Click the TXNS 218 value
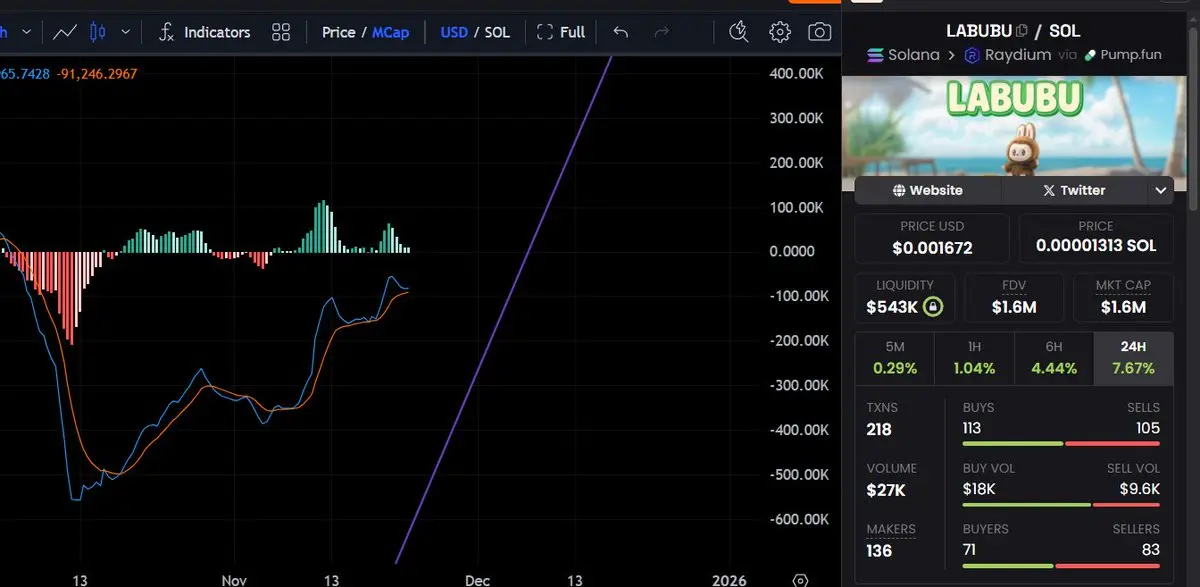The height and width of the screenshot is (587, 1200). click(879, 430)
